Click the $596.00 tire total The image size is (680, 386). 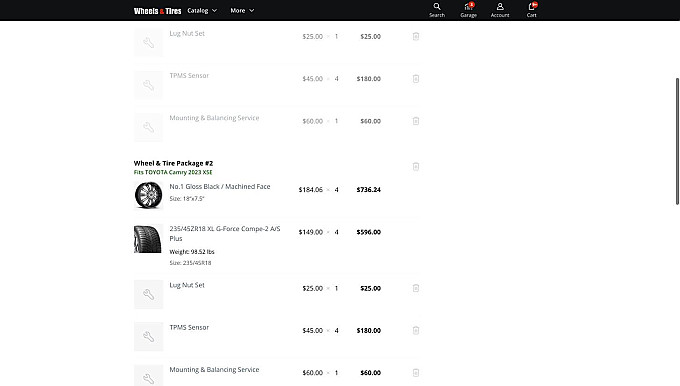tap(369, 232)
